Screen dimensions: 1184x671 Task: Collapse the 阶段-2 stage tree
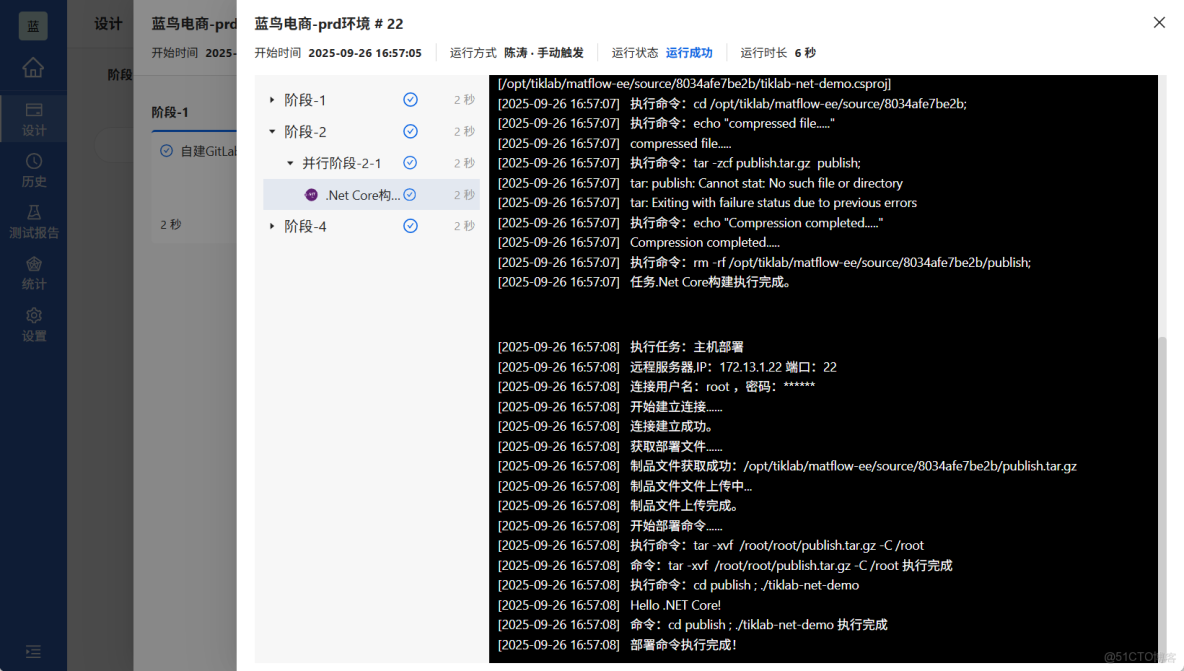[271, 131]
